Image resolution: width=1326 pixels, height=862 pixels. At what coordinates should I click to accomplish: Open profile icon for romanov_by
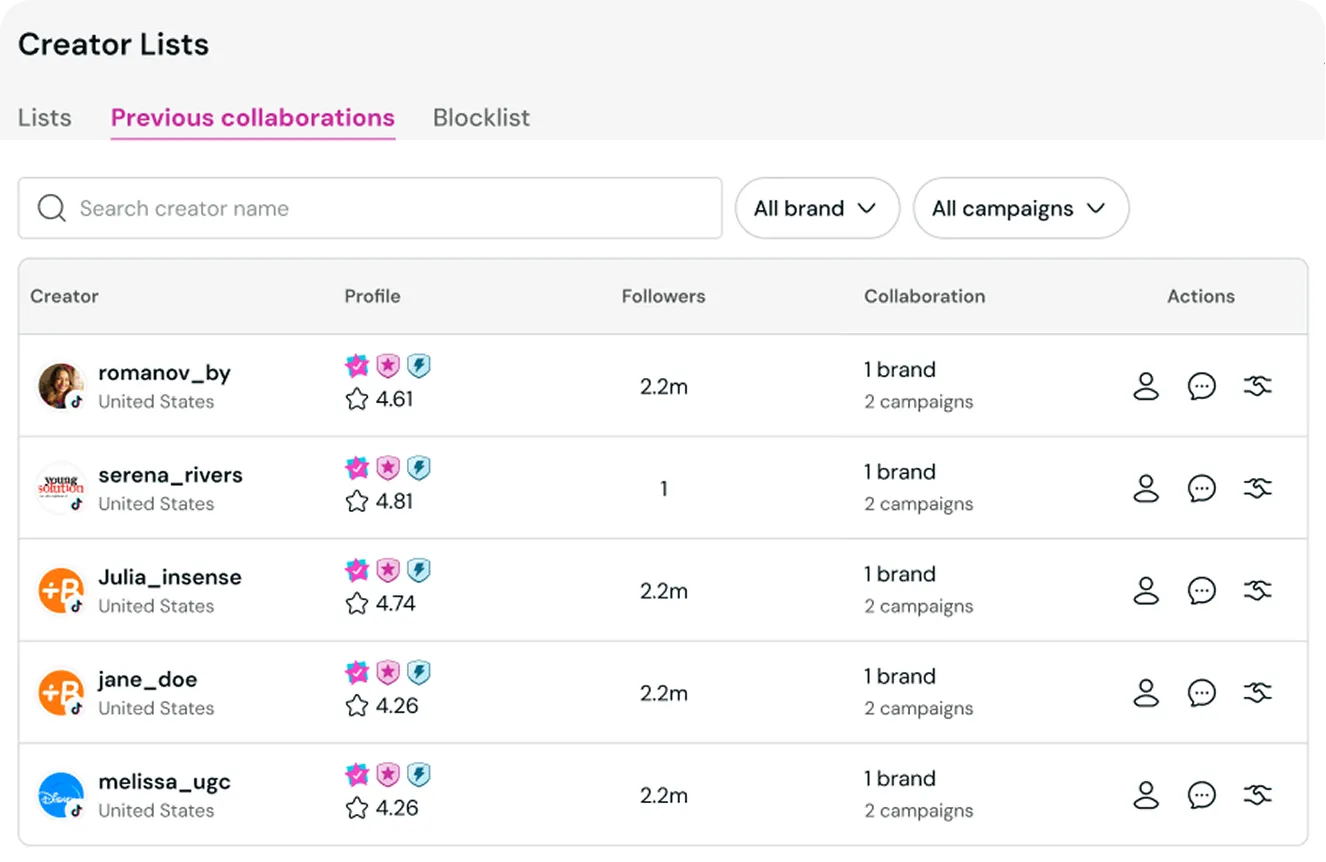click(x=1146, y=386)
